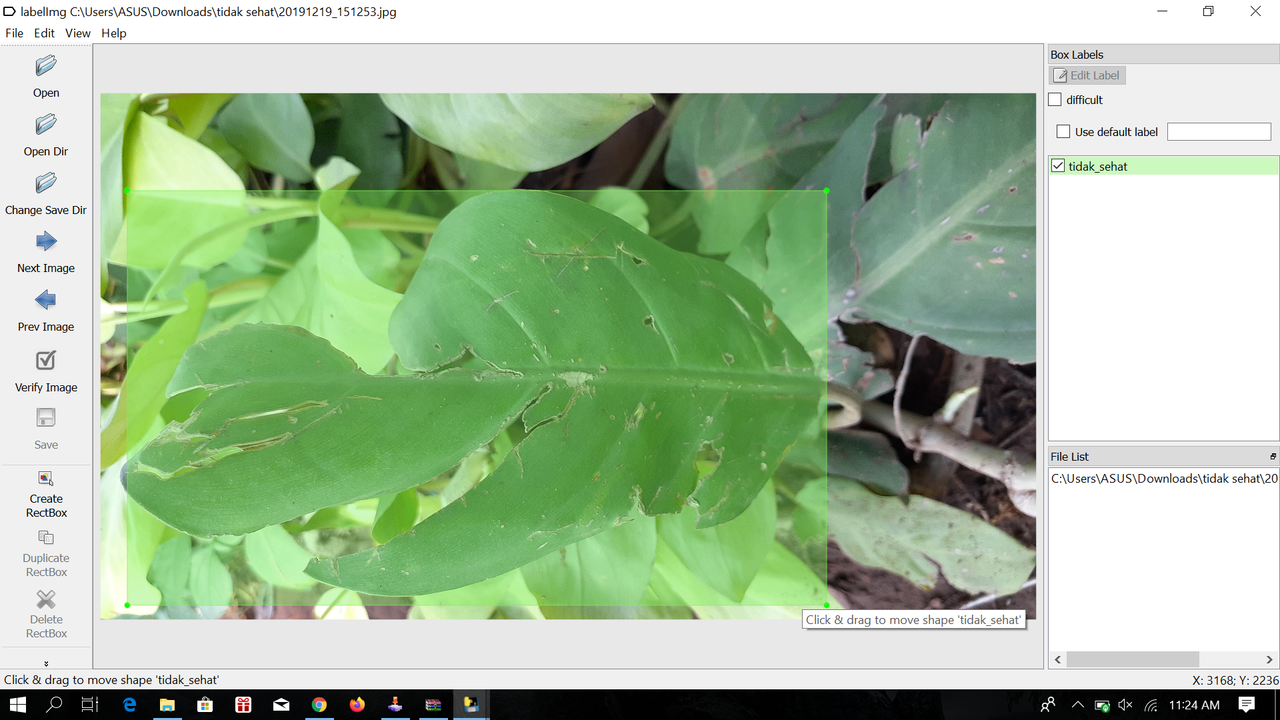
Task: Click the Verify Image icon
Action: 46,360
